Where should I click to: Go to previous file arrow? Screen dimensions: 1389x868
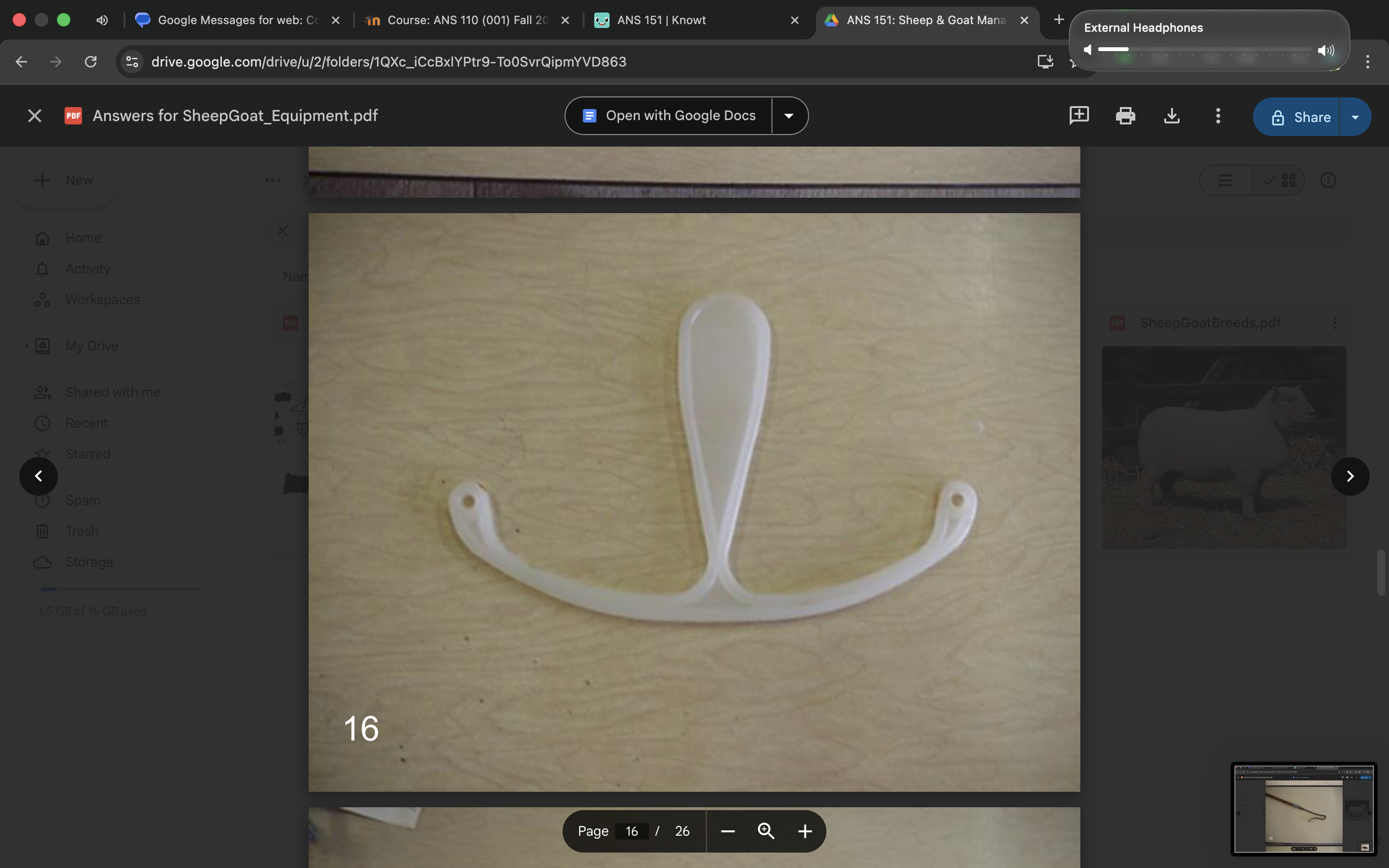(39, 476)
